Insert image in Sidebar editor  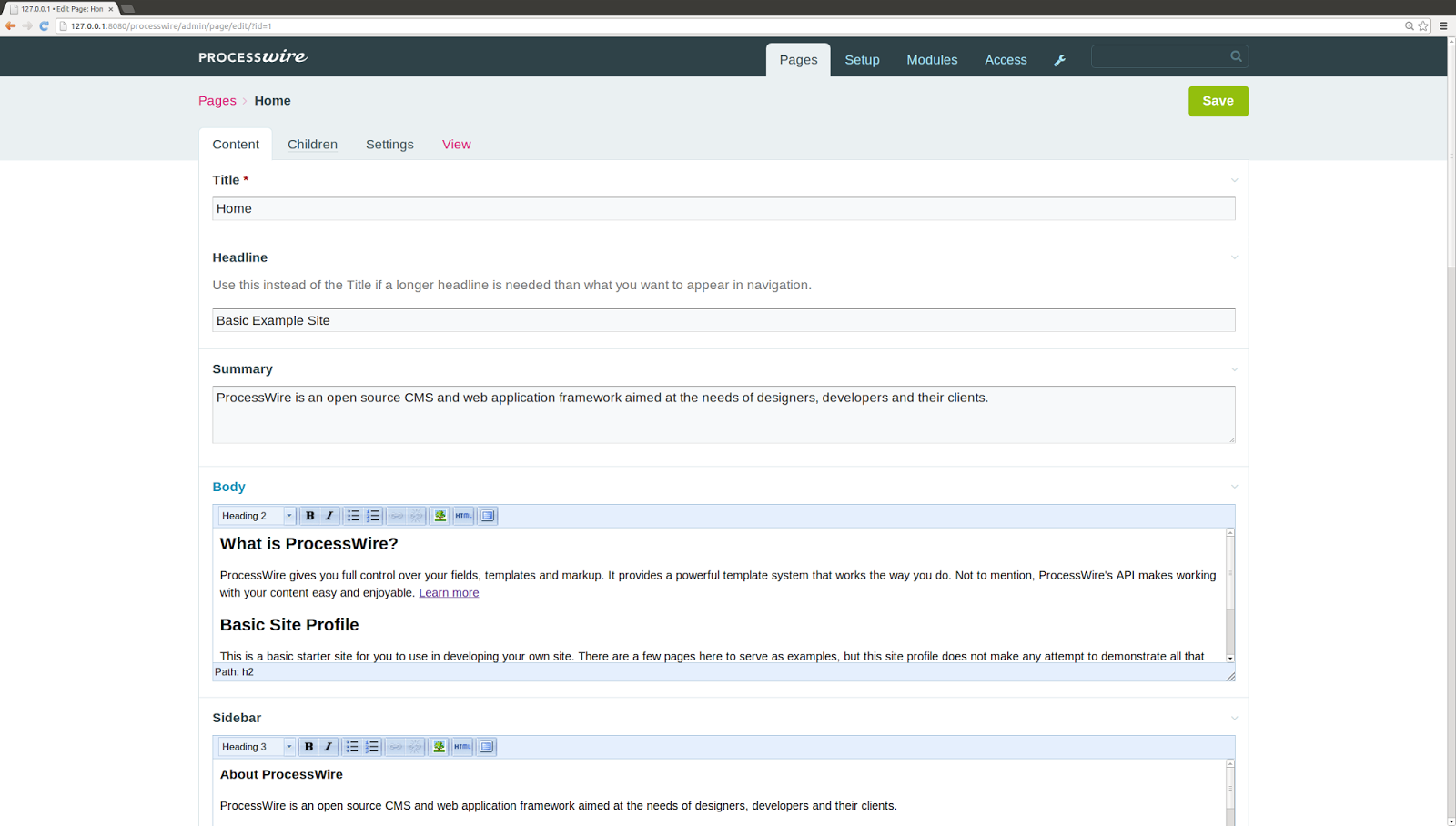[440, 747]
